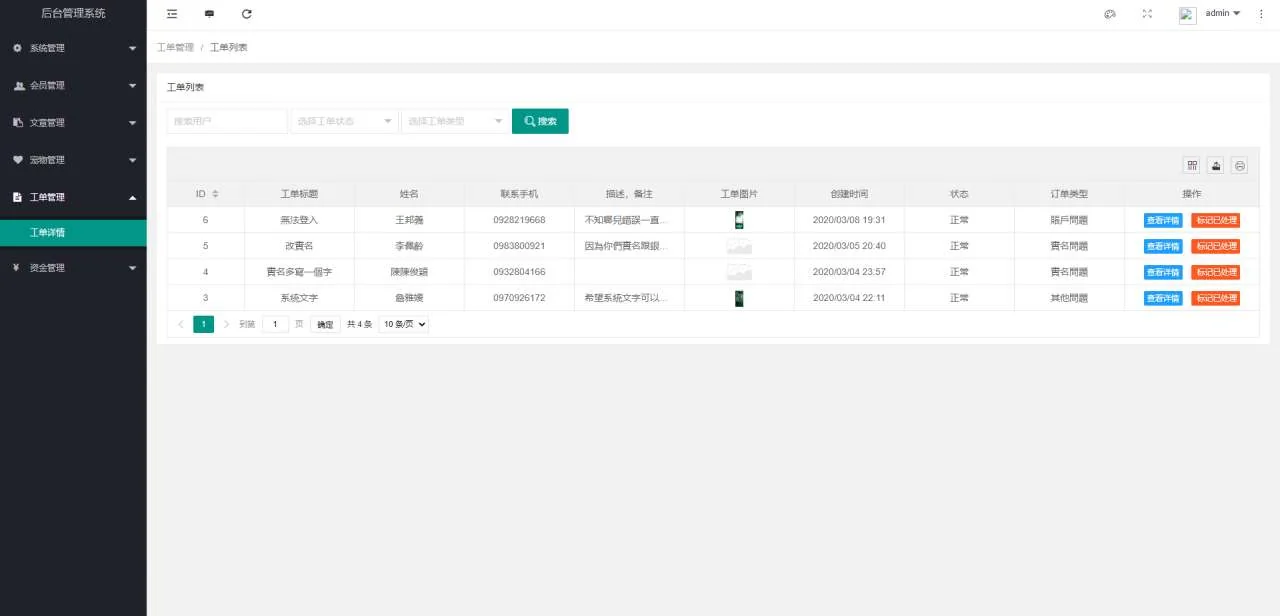Open the 10 条/页 page size dropdown
Screen dimensions: 1280x616
pyautogui.click(x=404, y=324)
